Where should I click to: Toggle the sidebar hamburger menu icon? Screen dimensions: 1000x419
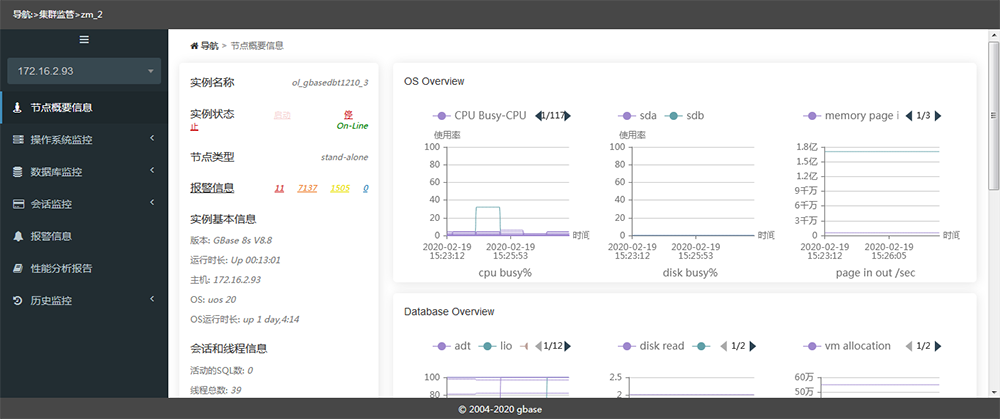tap(84, 40)
